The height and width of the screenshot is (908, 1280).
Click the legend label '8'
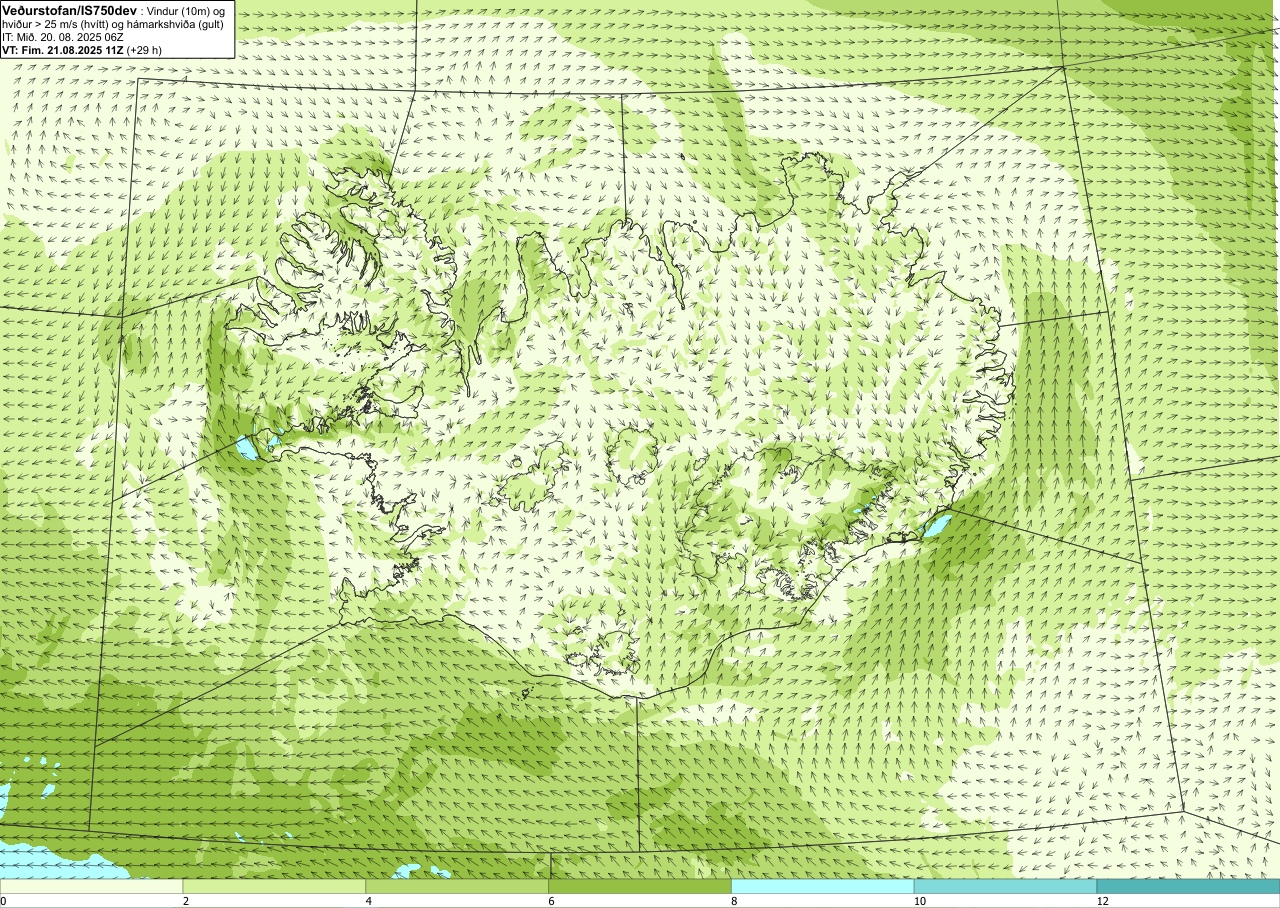[735, 901]
